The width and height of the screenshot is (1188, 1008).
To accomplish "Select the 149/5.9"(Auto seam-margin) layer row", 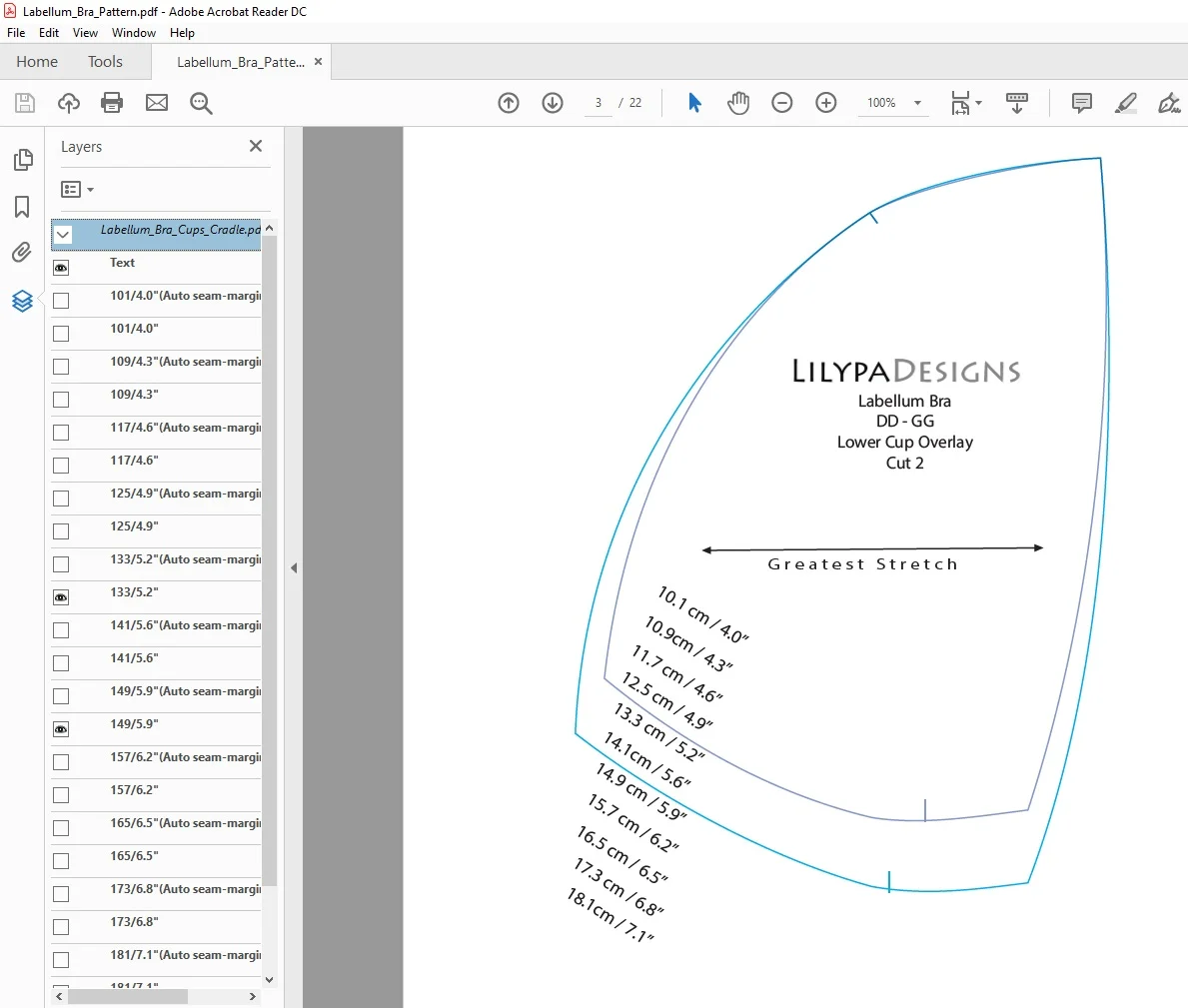I will click(156, 696).
